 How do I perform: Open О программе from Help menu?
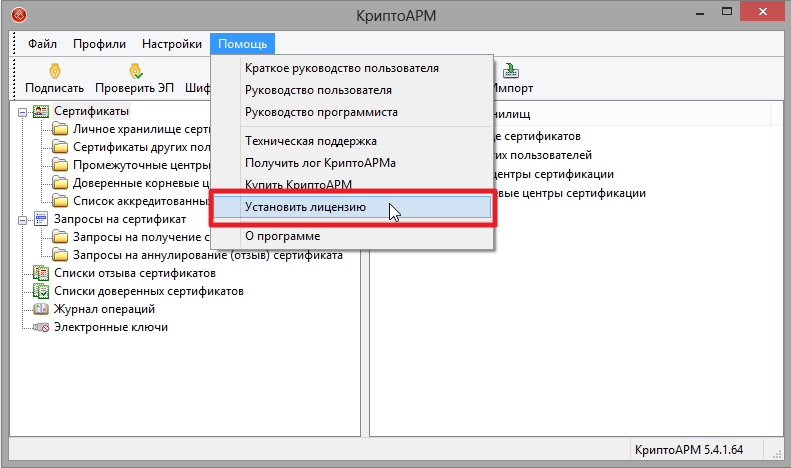(352, 236)
